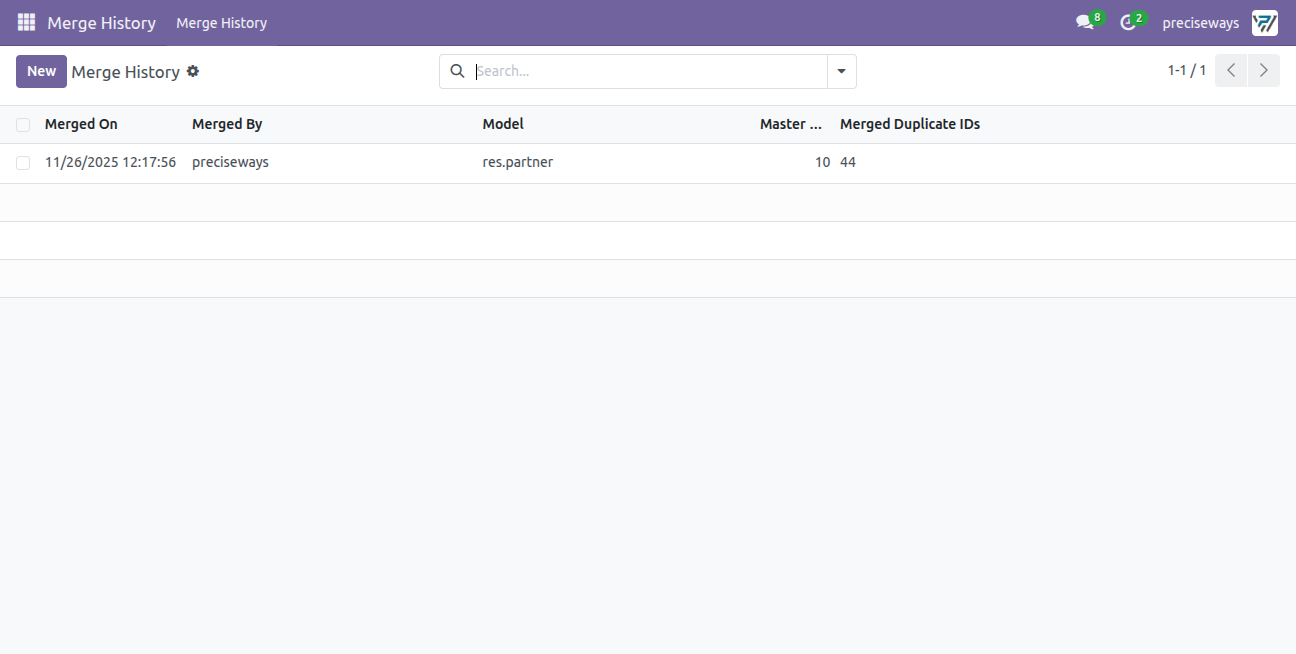Create a New merge history record

point(41,71)
